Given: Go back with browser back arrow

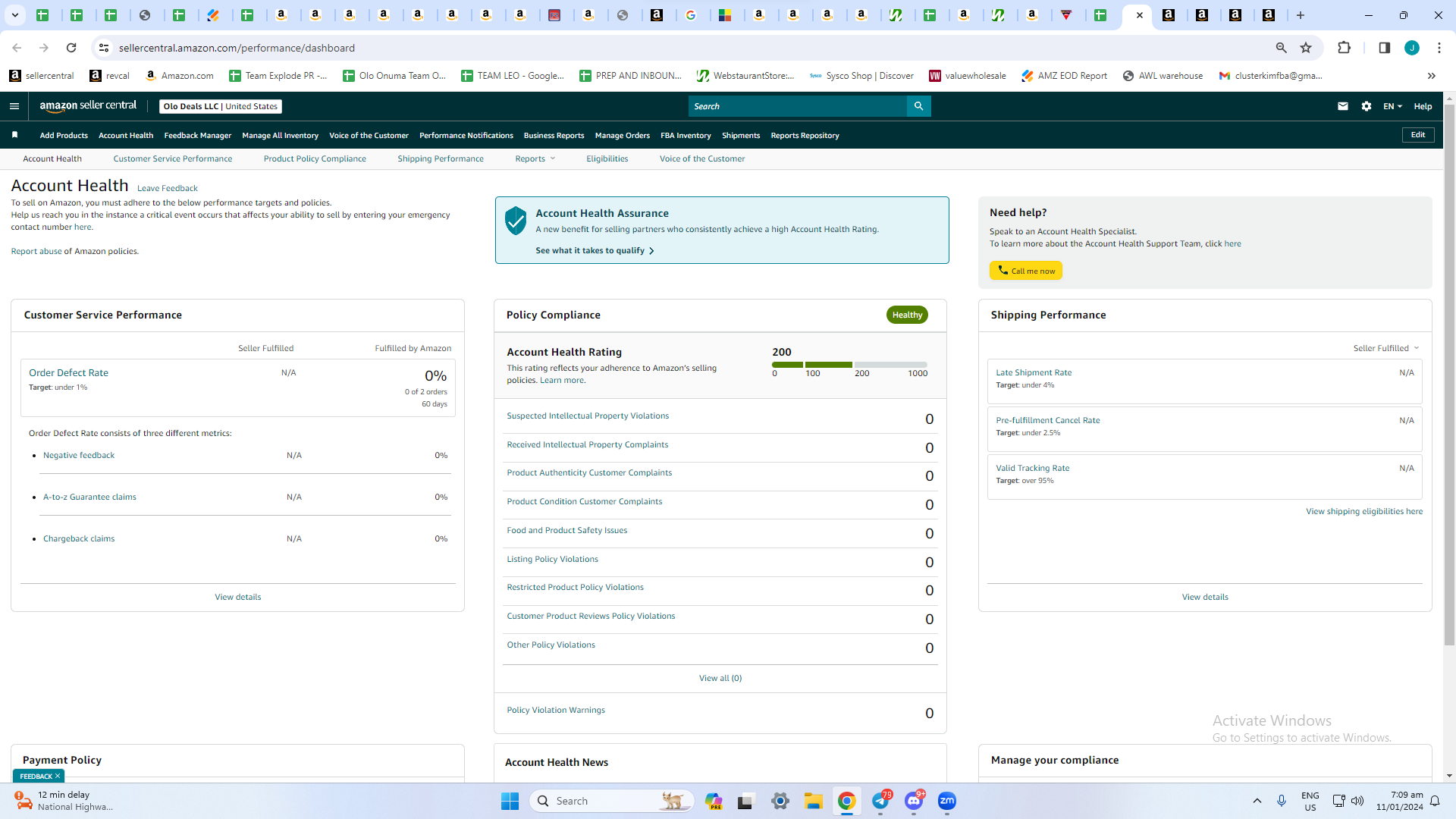Looking at the screenshot, I should 17,48.
